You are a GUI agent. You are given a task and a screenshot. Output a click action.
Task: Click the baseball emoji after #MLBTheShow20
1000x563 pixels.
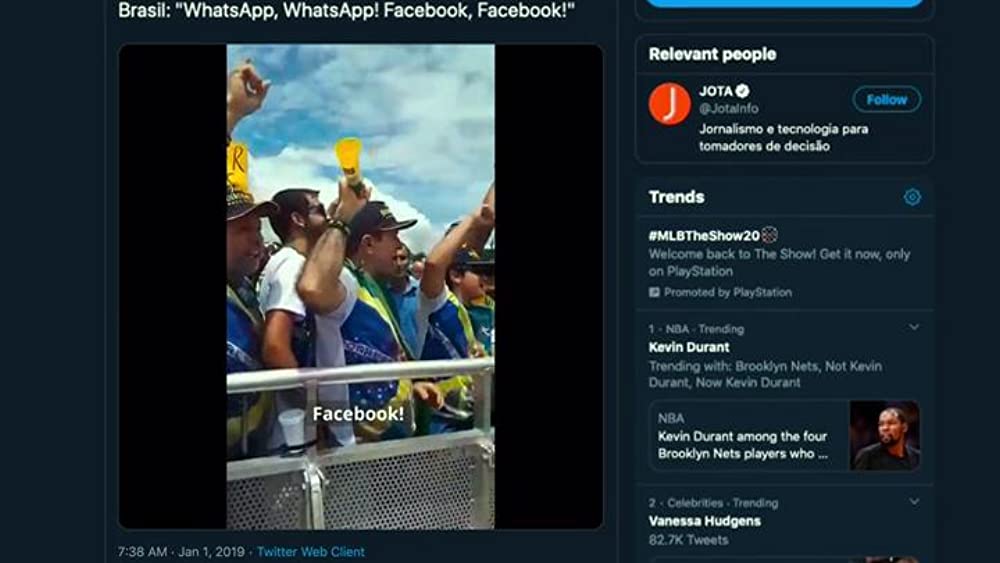[x=770, y=235]
